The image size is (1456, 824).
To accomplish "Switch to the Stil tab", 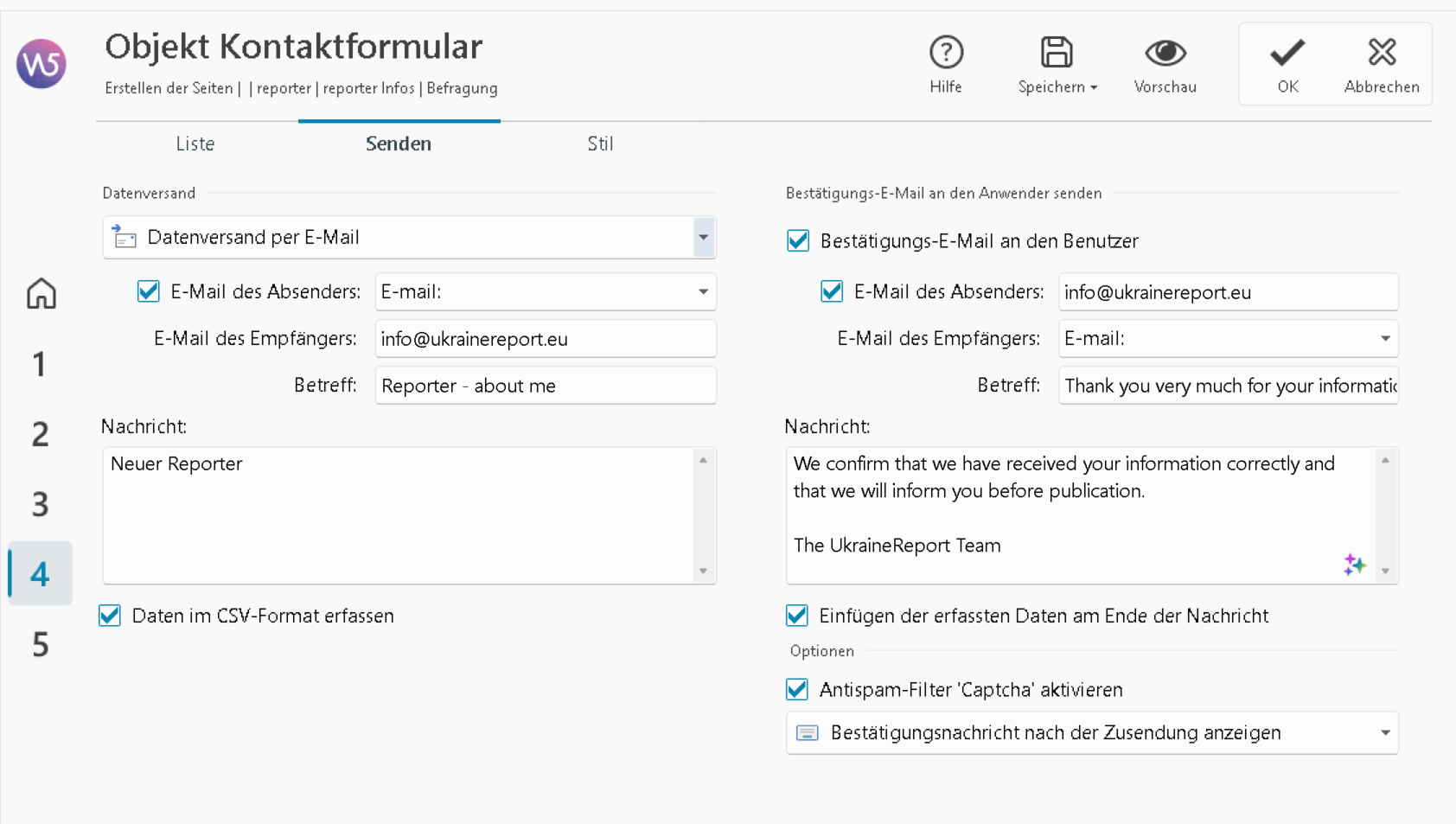I will click(600, 144).
